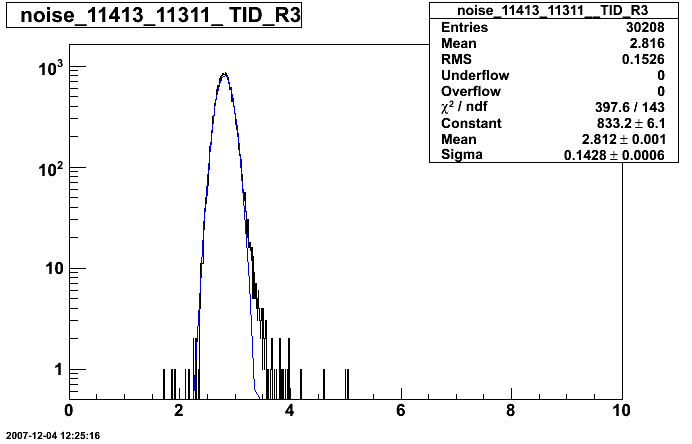Click the RMS label
692x444 pixels.
[x=456, y=59]
